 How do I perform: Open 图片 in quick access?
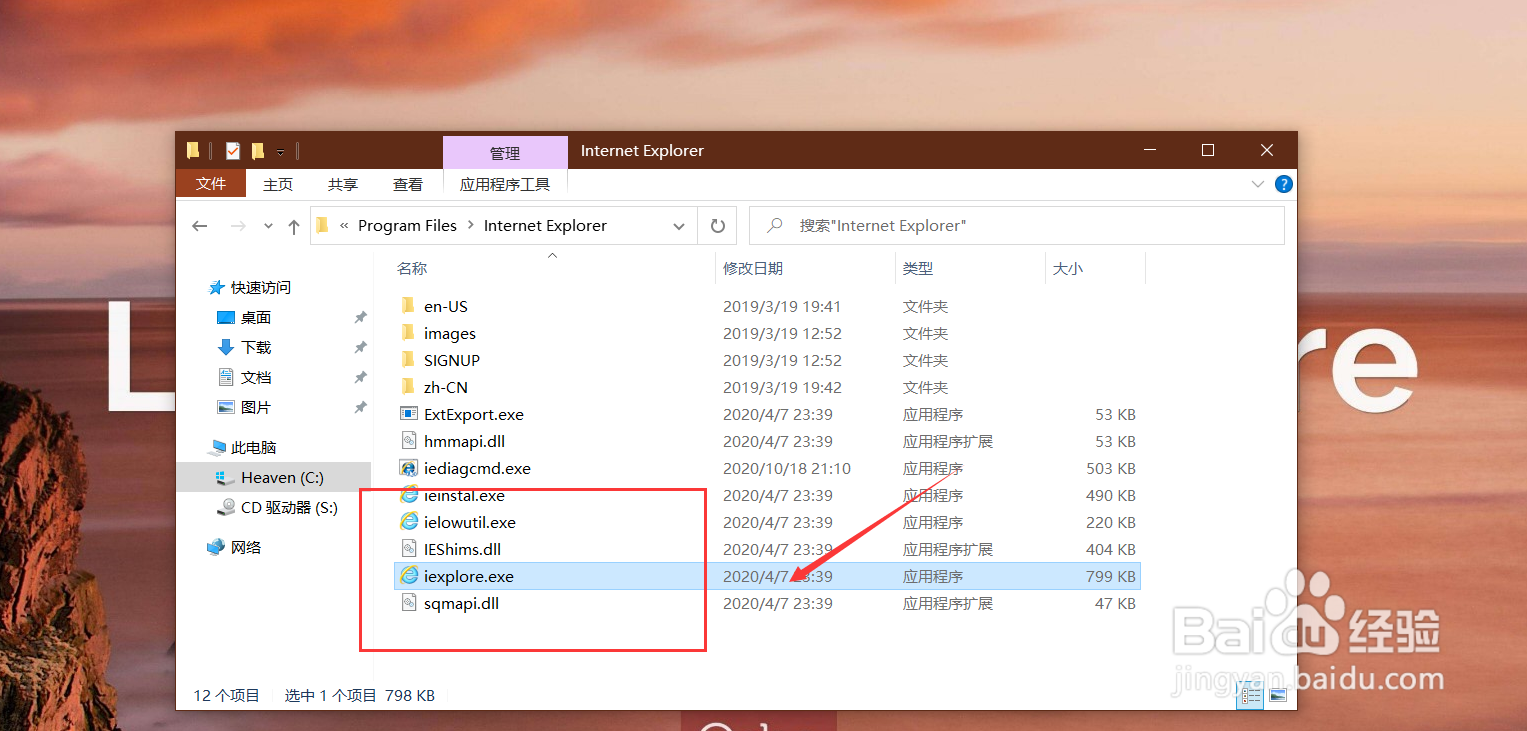[256, 408]
